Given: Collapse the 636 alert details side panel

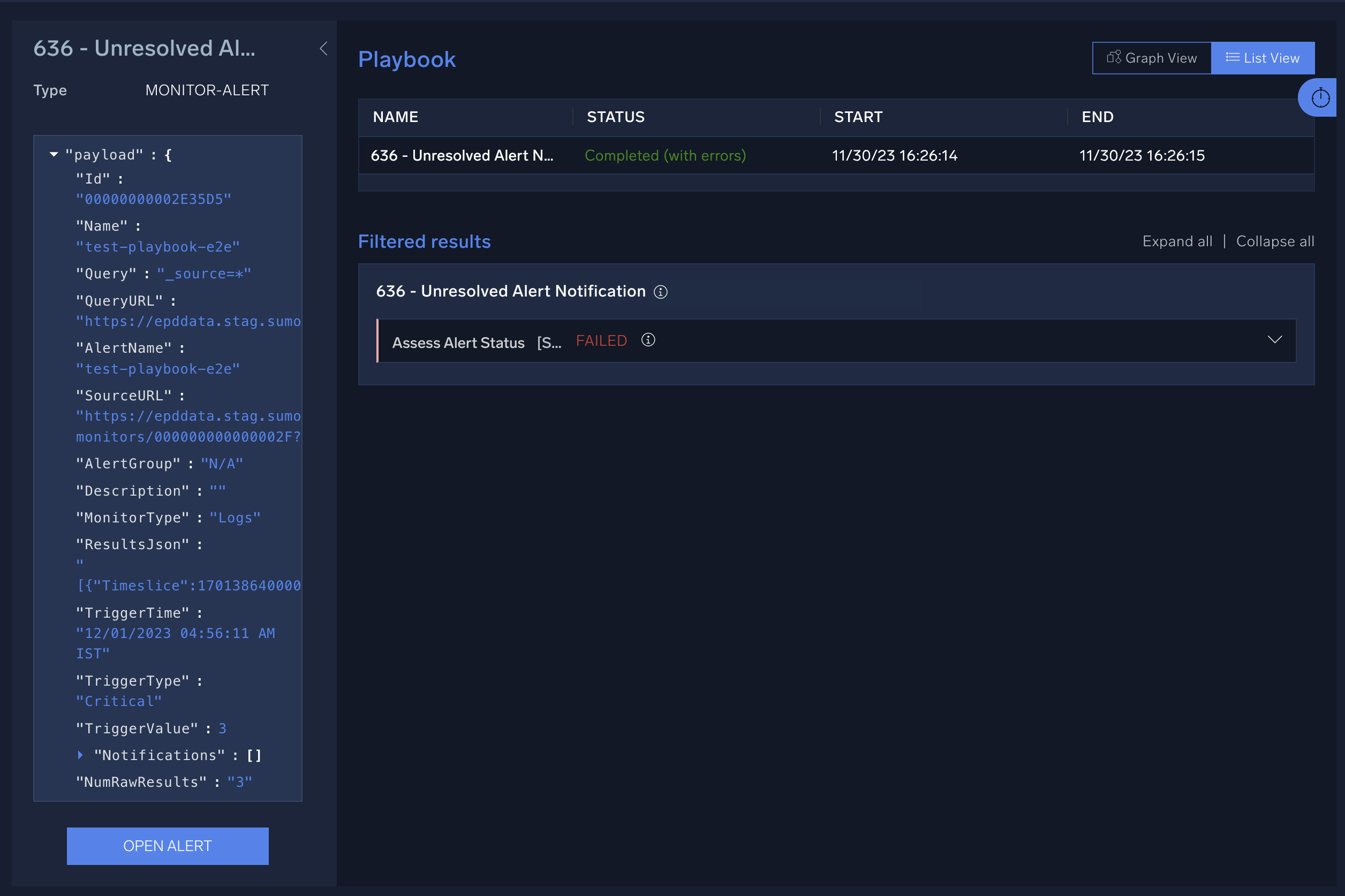Looking at the screenshot, I should tap(323, 49).
